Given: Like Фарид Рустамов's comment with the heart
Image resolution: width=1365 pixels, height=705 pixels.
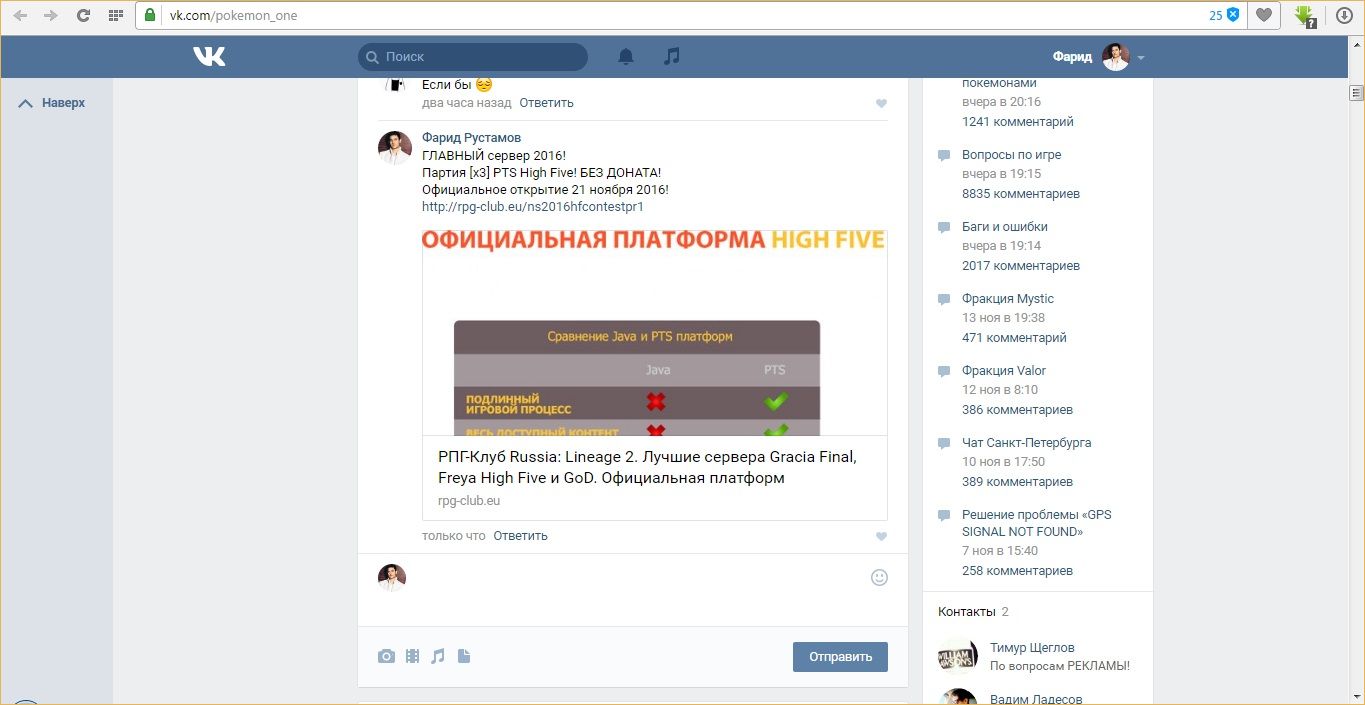Looking at the screenshot, I should coord(881,536).
